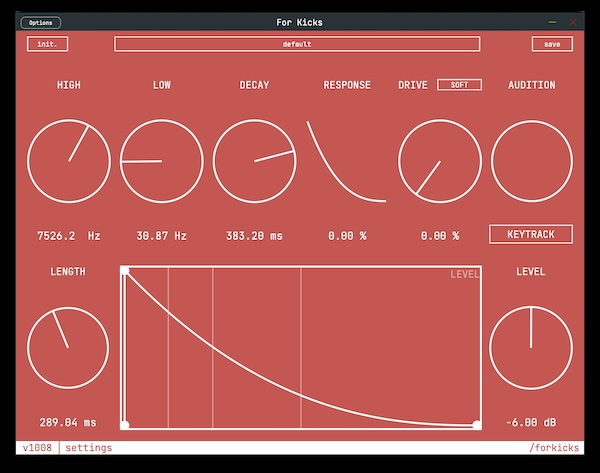
Task: Open settings in the bottom bar
Action: click(x=89, y=448)
